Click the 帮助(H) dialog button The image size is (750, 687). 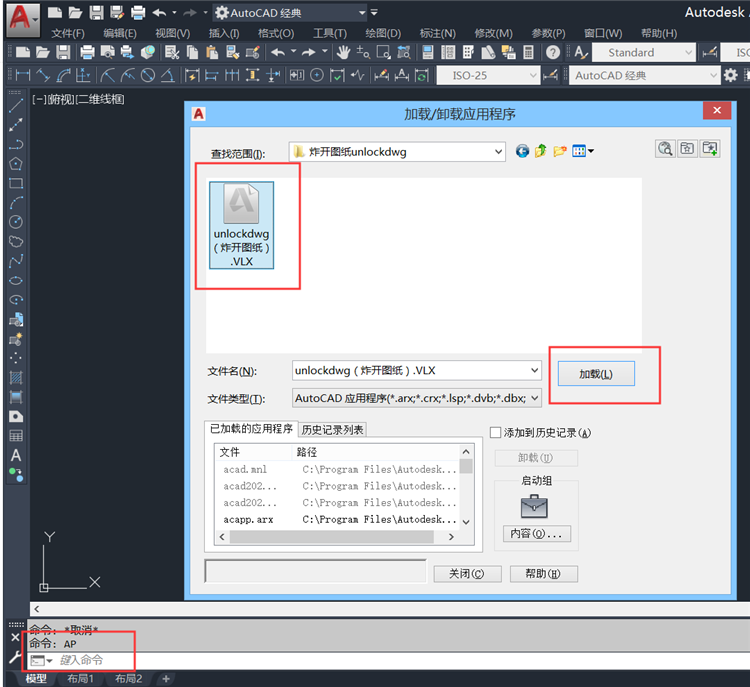543,574
